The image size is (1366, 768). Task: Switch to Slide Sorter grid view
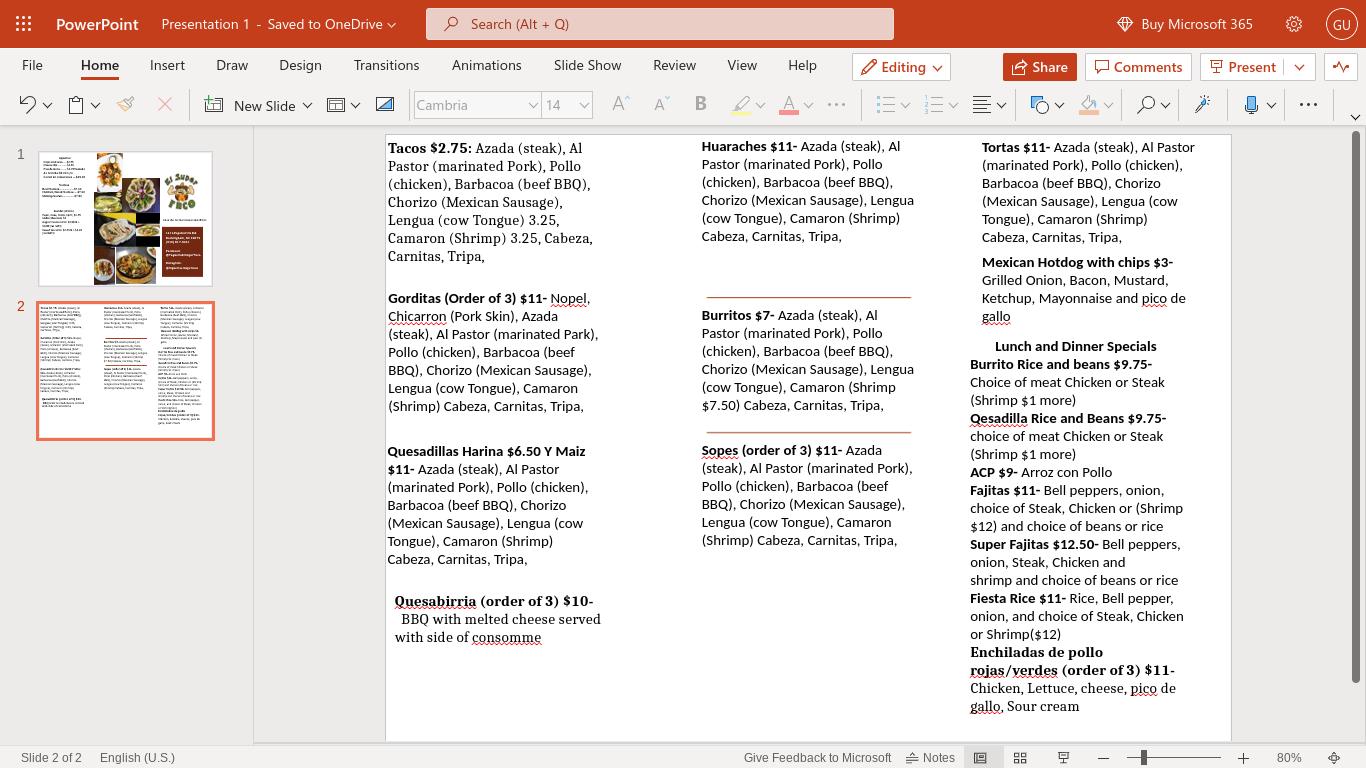[x=1020, y=758]
